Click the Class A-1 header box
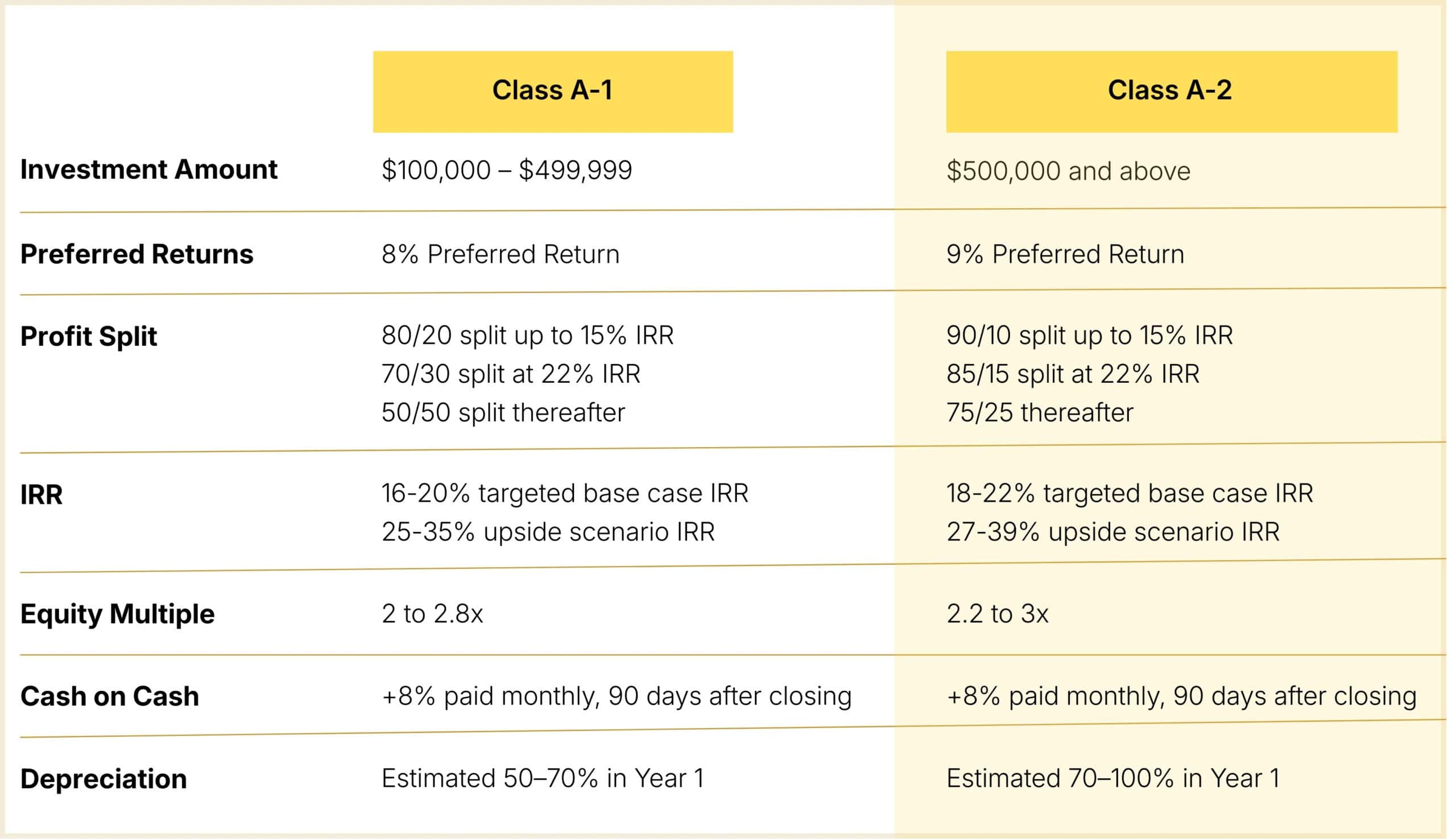The image size is (1456, 839). pos(553,91)
